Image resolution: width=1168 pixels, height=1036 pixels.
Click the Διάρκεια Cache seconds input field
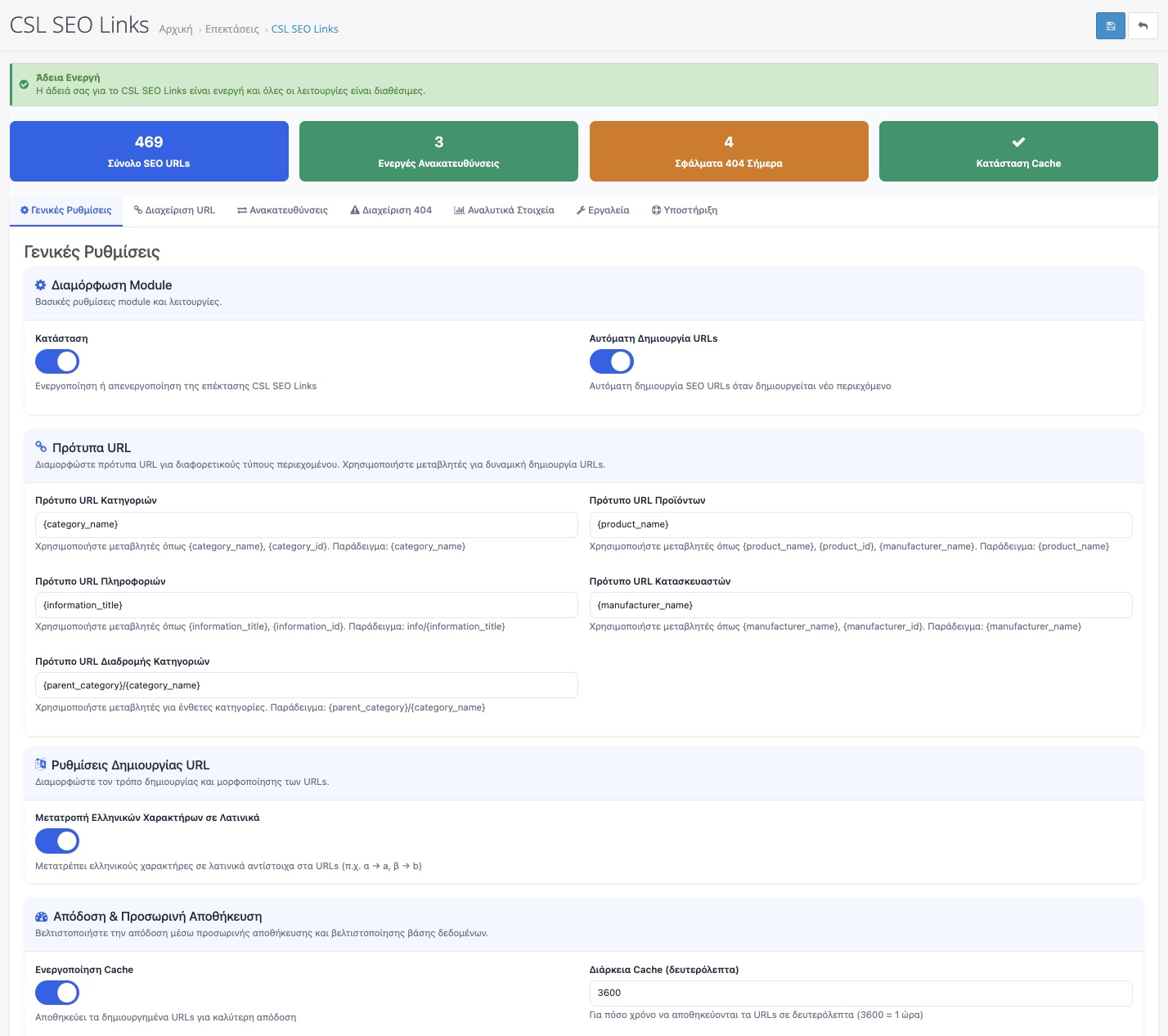pos(860,993)
